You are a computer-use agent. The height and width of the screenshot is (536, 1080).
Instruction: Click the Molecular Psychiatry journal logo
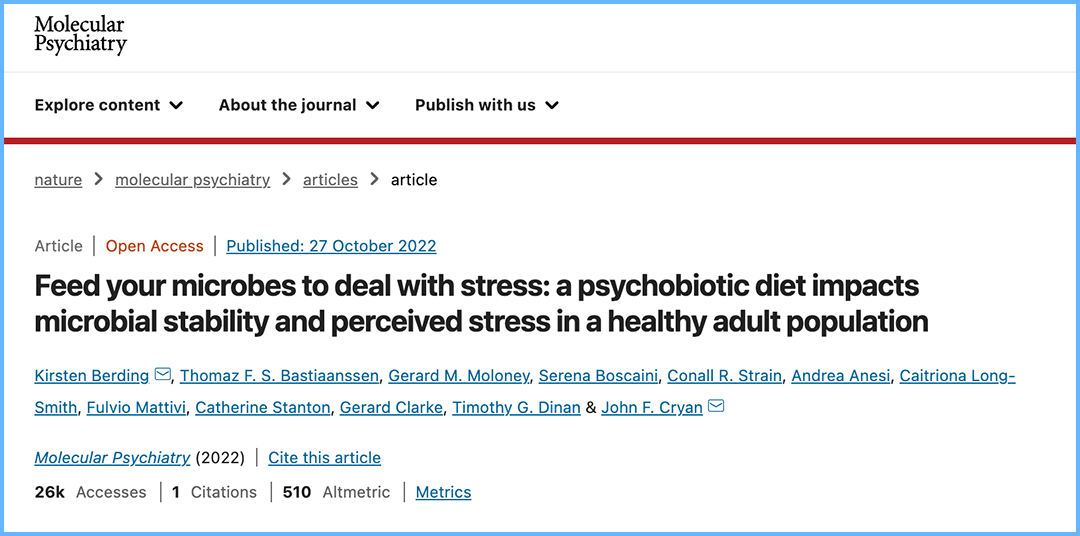(x=80, y=34)
